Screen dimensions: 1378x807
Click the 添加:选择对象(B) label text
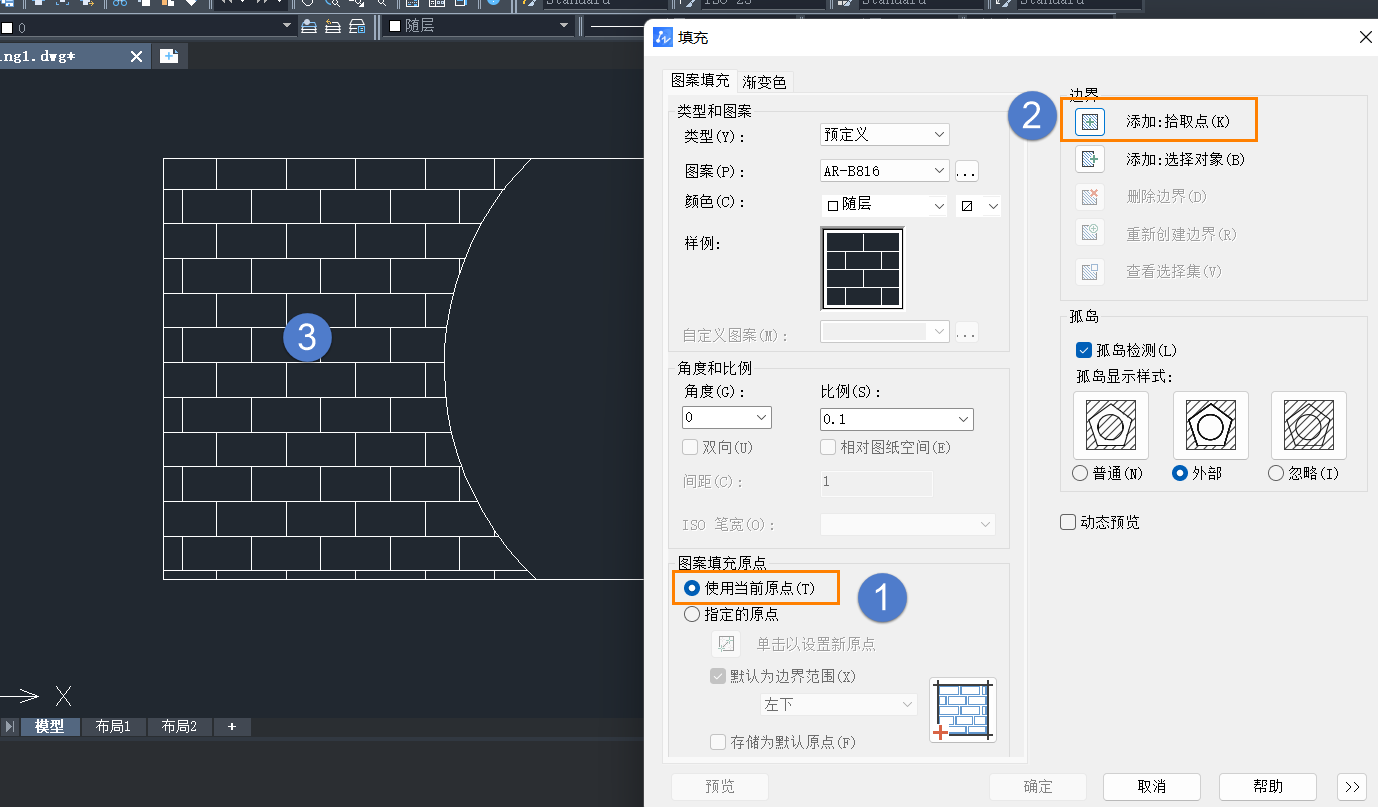1185,159
